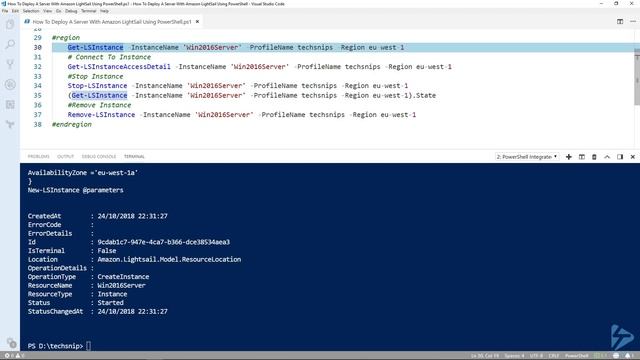Click the VS Code logo in the title bar

coord(4,4)
